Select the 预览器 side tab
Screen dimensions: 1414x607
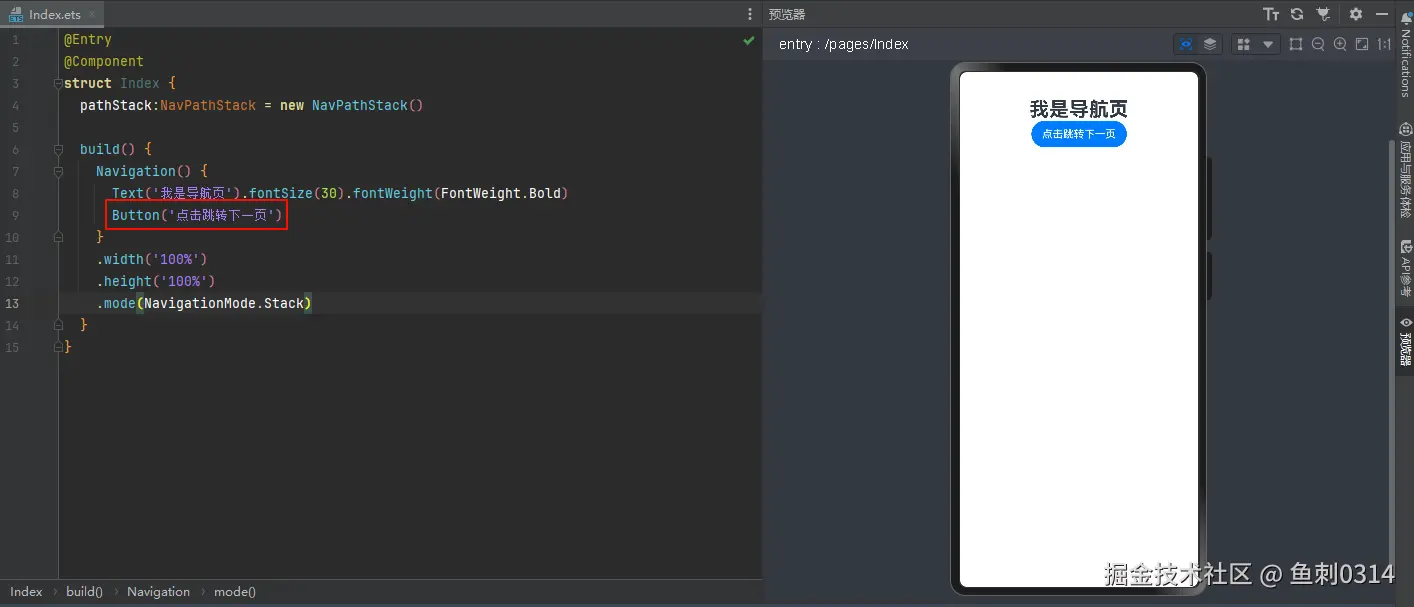1405,342
